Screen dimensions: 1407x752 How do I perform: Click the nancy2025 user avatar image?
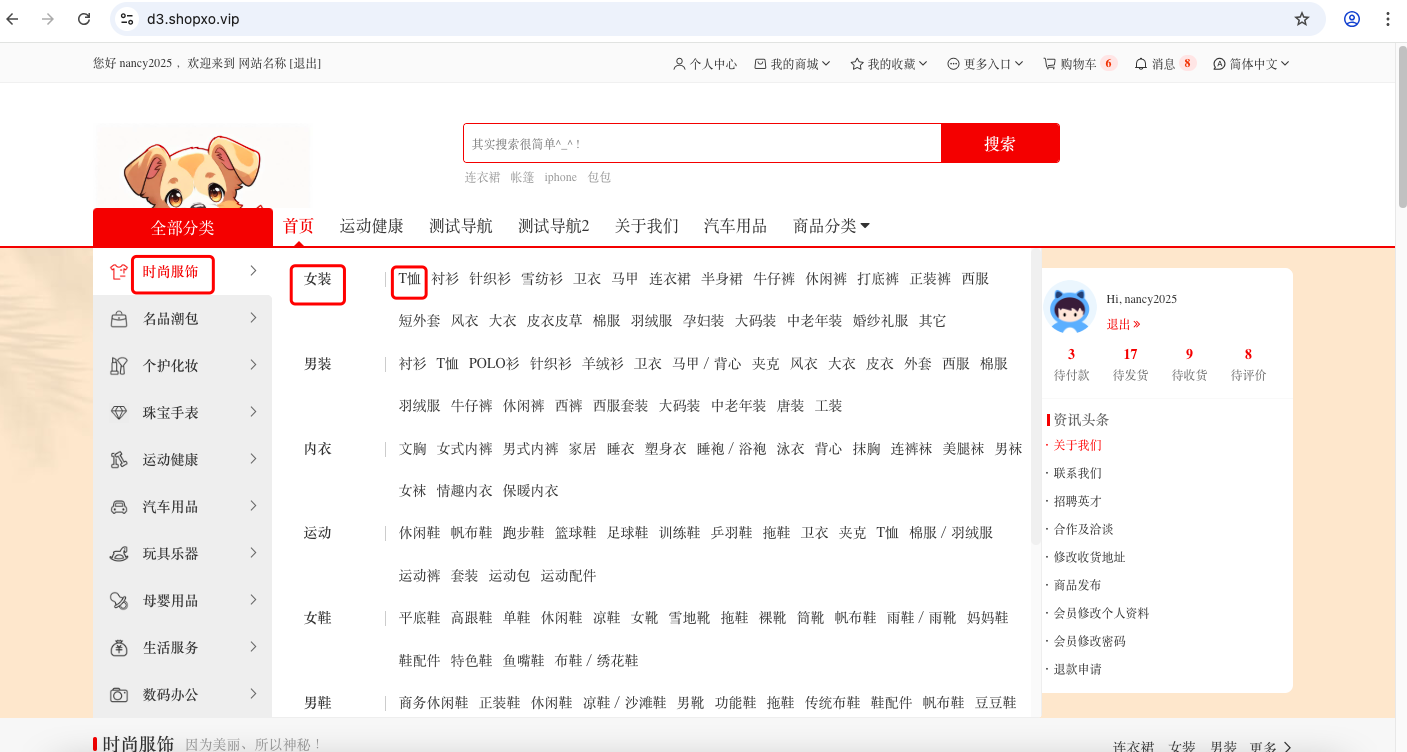1070,309
